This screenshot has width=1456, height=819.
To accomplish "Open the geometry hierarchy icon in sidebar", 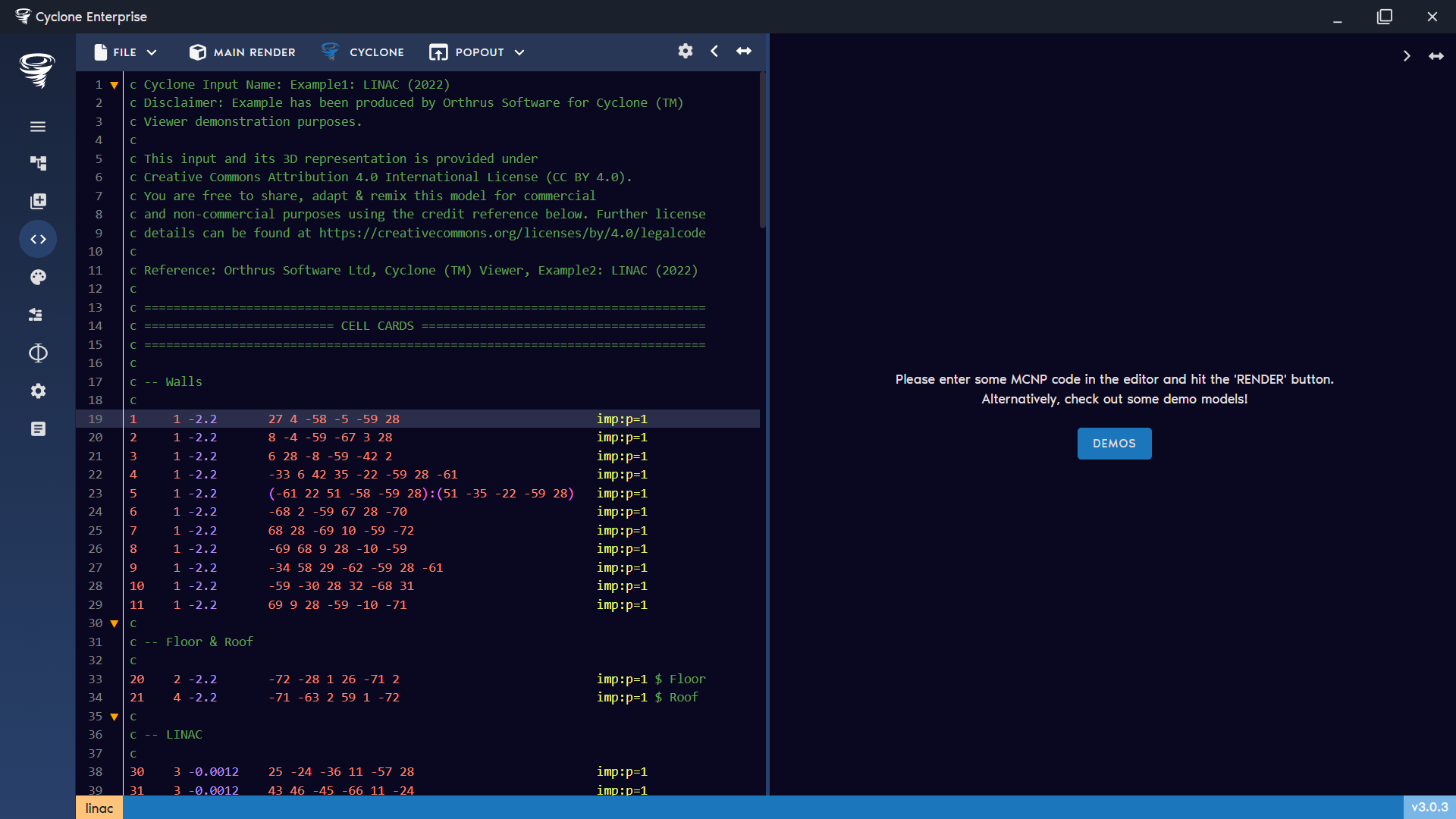I will [x=38, y=163].
